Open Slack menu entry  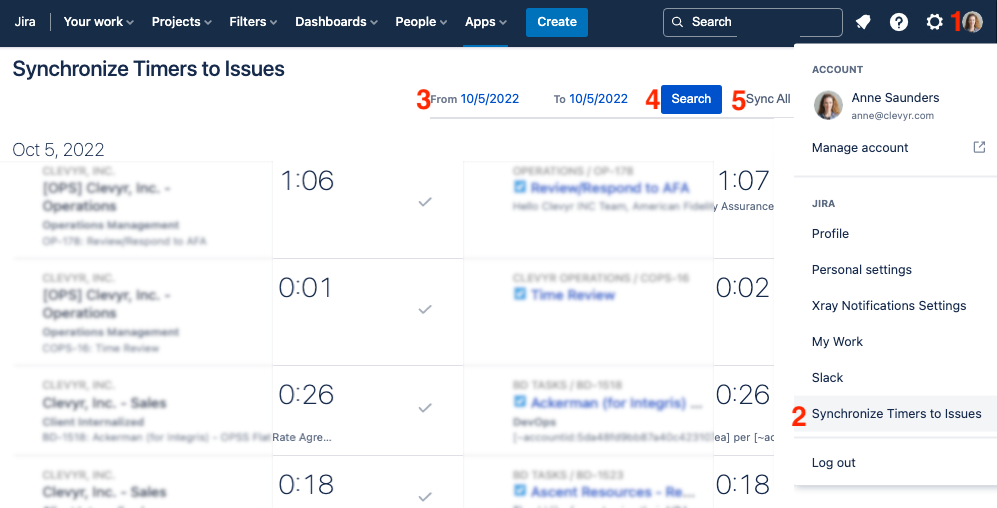pyautogui.click(x=827, y=378)
